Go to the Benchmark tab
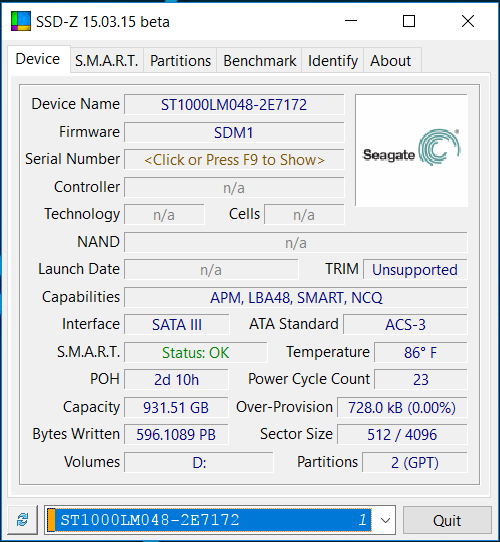 point(259,60)
